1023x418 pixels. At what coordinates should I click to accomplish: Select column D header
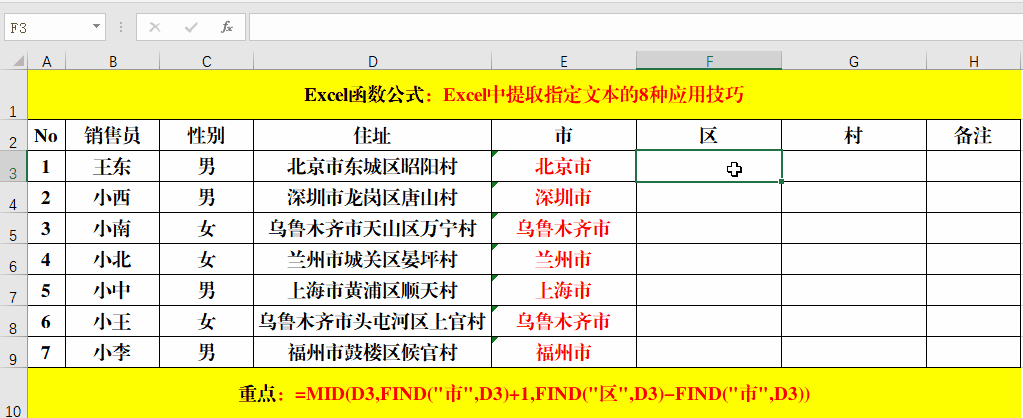[x=372, y=62]
